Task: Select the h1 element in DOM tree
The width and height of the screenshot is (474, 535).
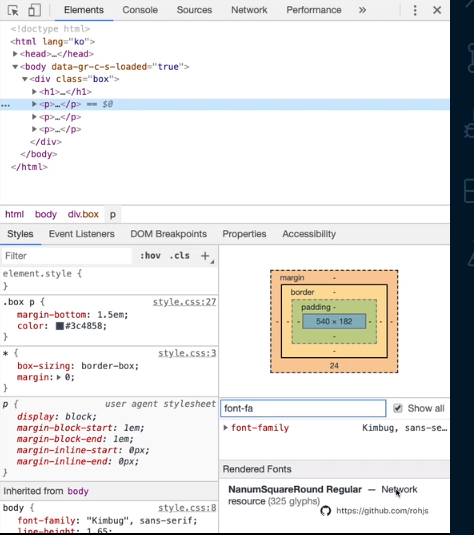Action: point(65,92)
